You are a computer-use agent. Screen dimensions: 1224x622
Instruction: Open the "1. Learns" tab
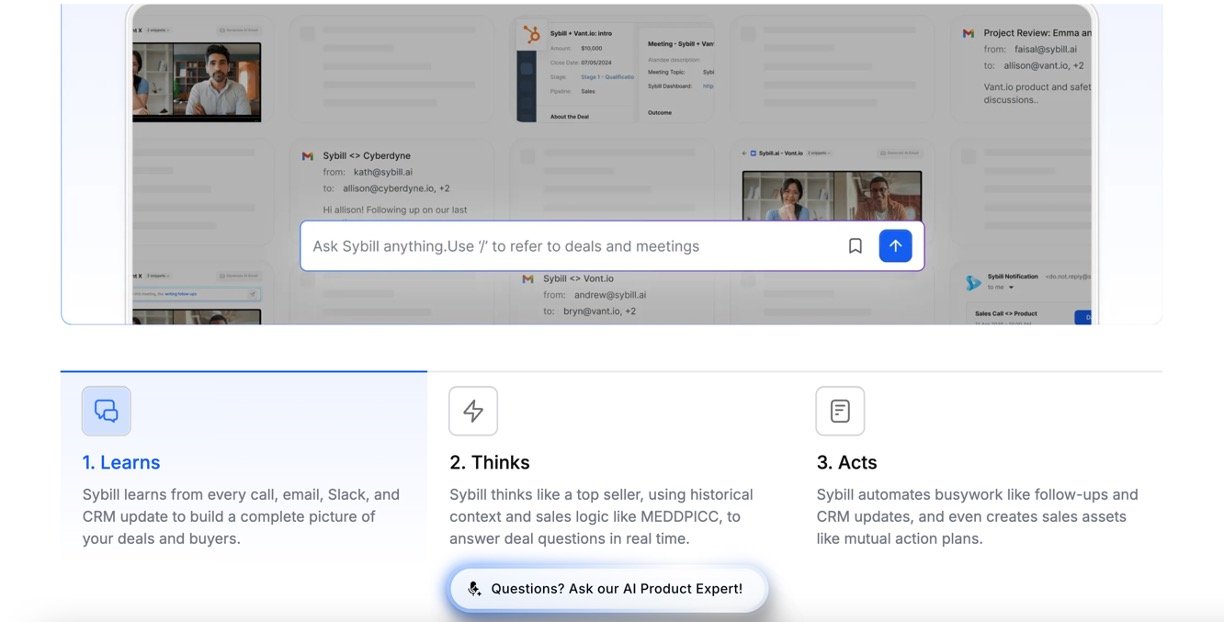121,462
